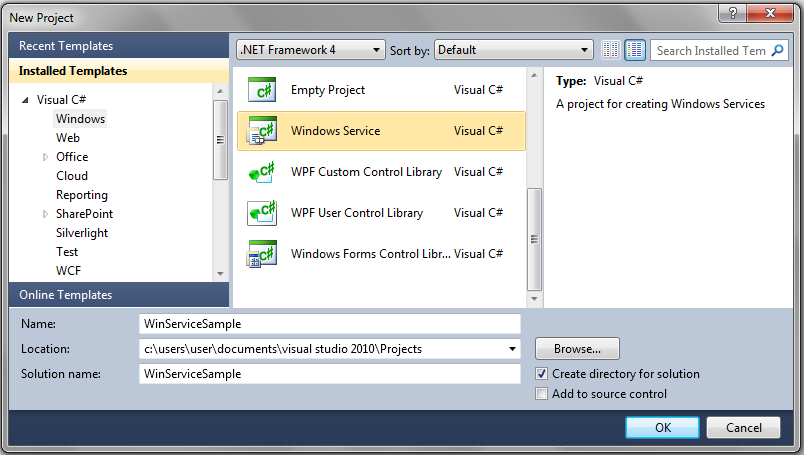
Task: Open the Location path dropdown arrow
Action: [512, 349]
